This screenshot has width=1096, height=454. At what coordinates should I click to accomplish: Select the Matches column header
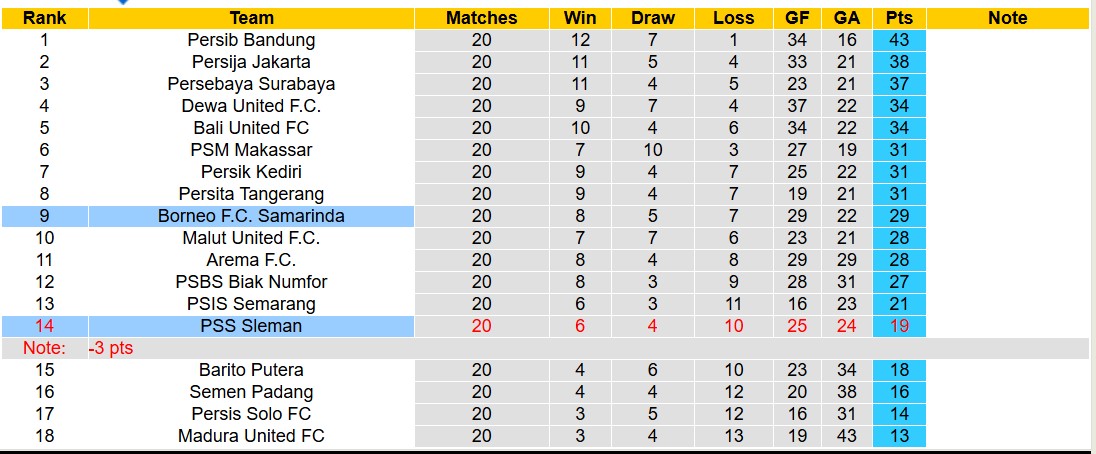[x=481, y=18]
